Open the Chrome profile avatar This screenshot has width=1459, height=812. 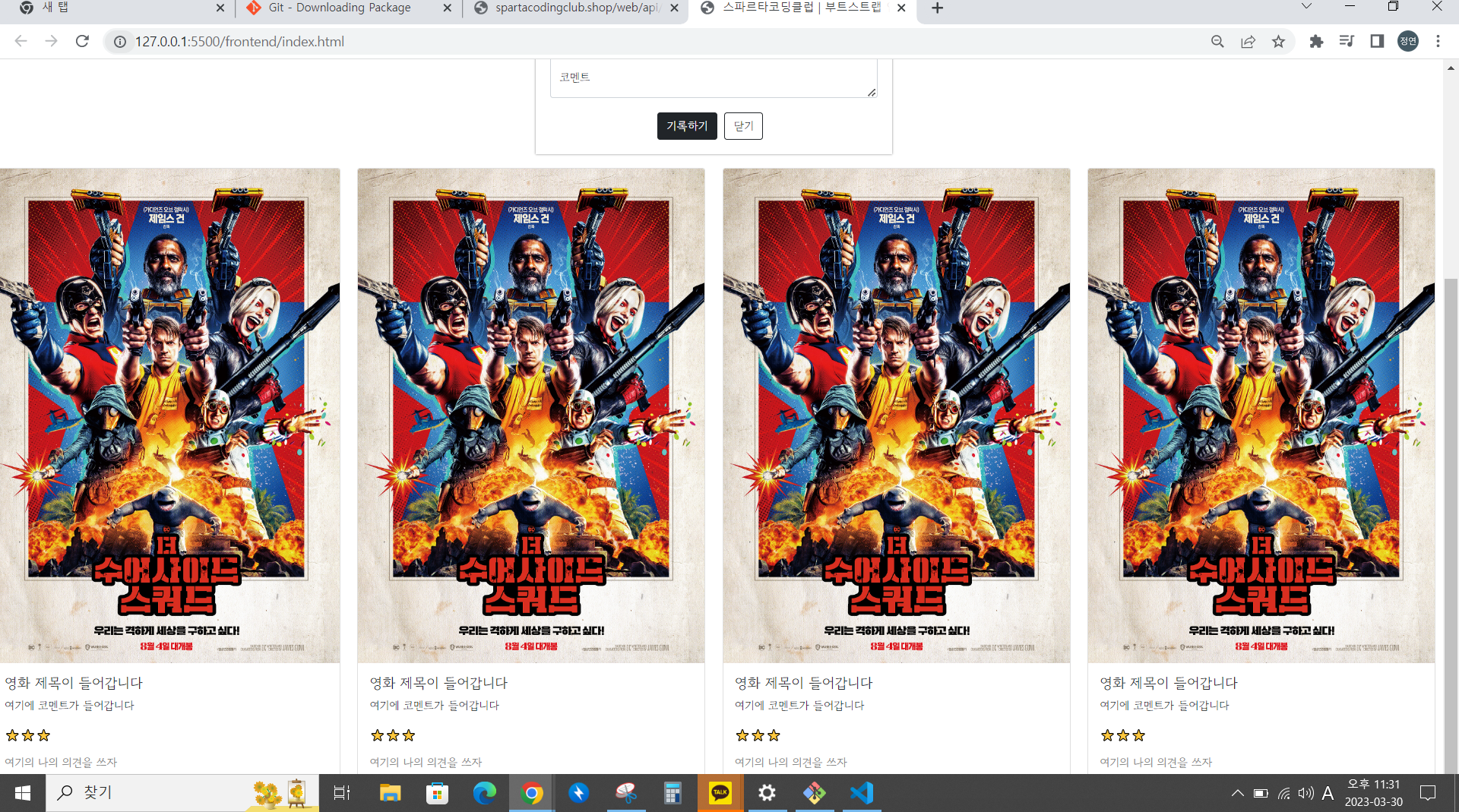coord(1408,41)
